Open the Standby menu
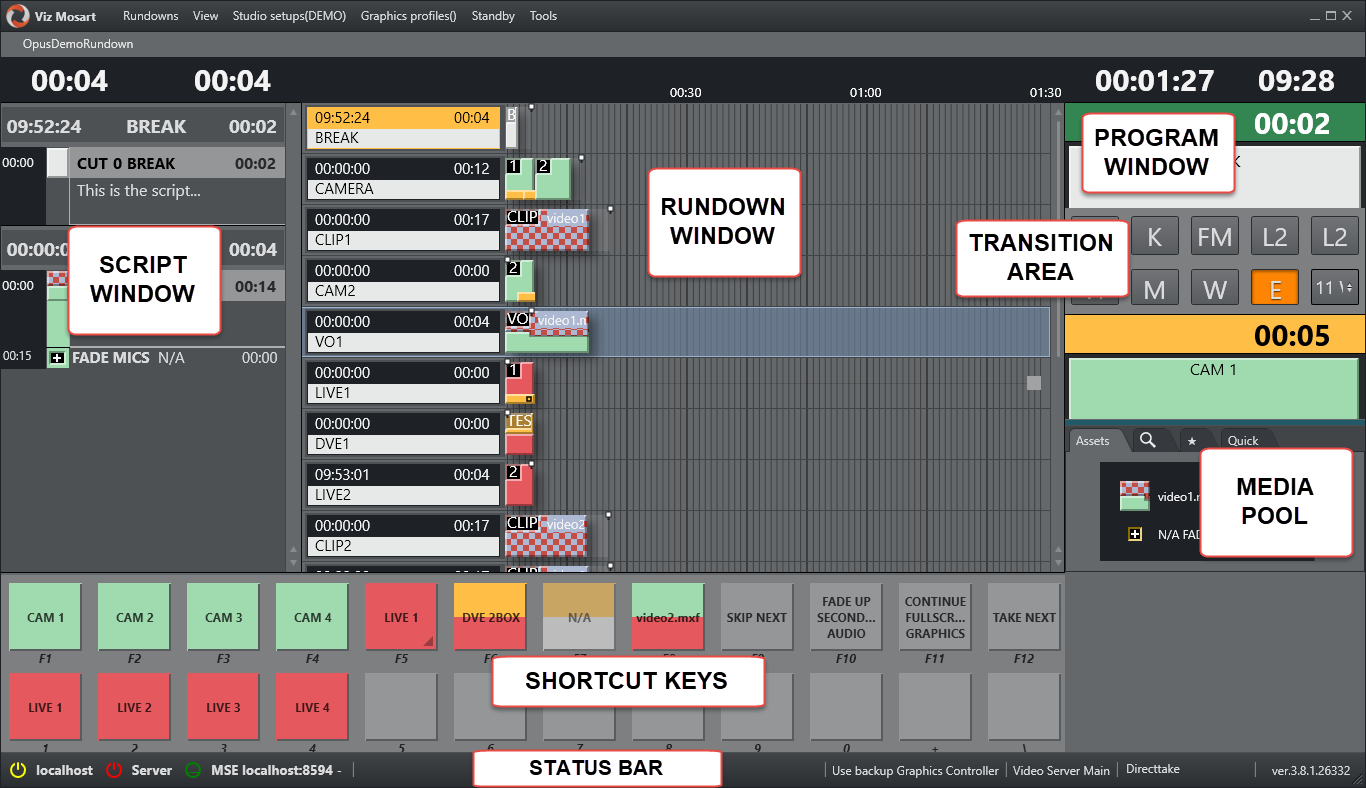The height and width of the screenshot is (788, 1366). coord(493,16)
